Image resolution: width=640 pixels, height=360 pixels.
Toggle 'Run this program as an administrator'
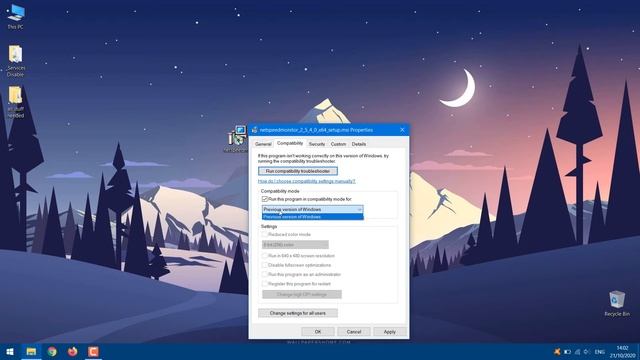(x=264, y=274)
